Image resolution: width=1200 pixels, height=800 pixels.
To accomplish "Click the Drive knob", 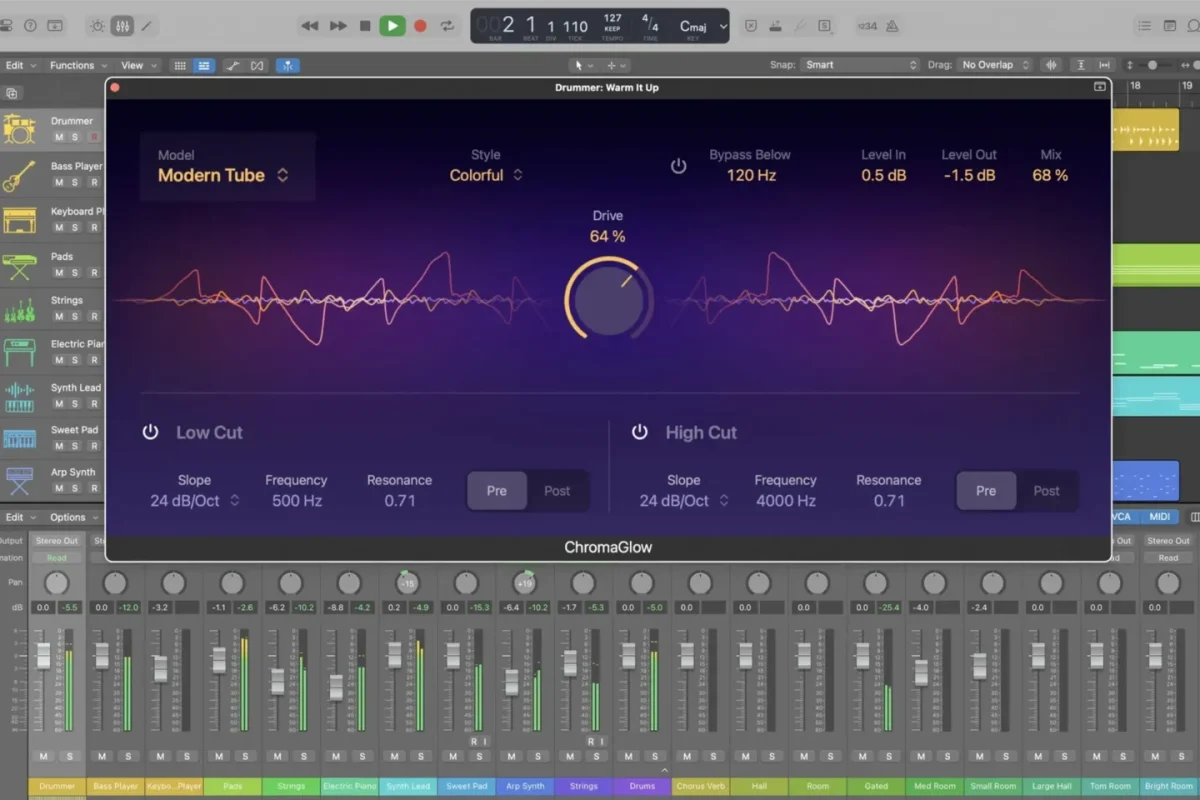I will tap(608, 298).
